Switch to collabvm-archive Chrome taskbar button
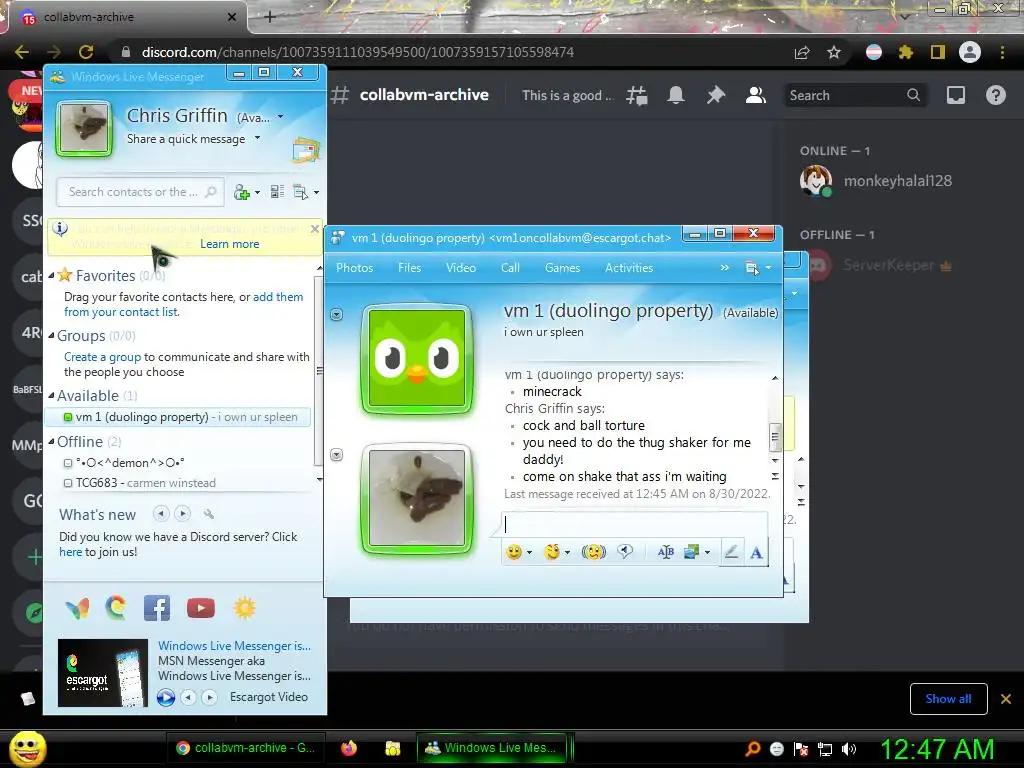Image resolution: width=1024 pixels, height=768 pixels. point(246,748)
